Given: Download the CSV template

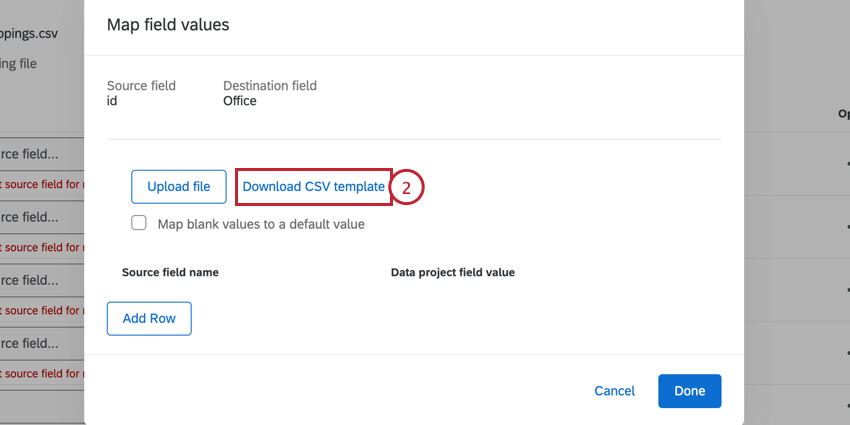Looking at the screenshot, I should click(x=313, y=187).
